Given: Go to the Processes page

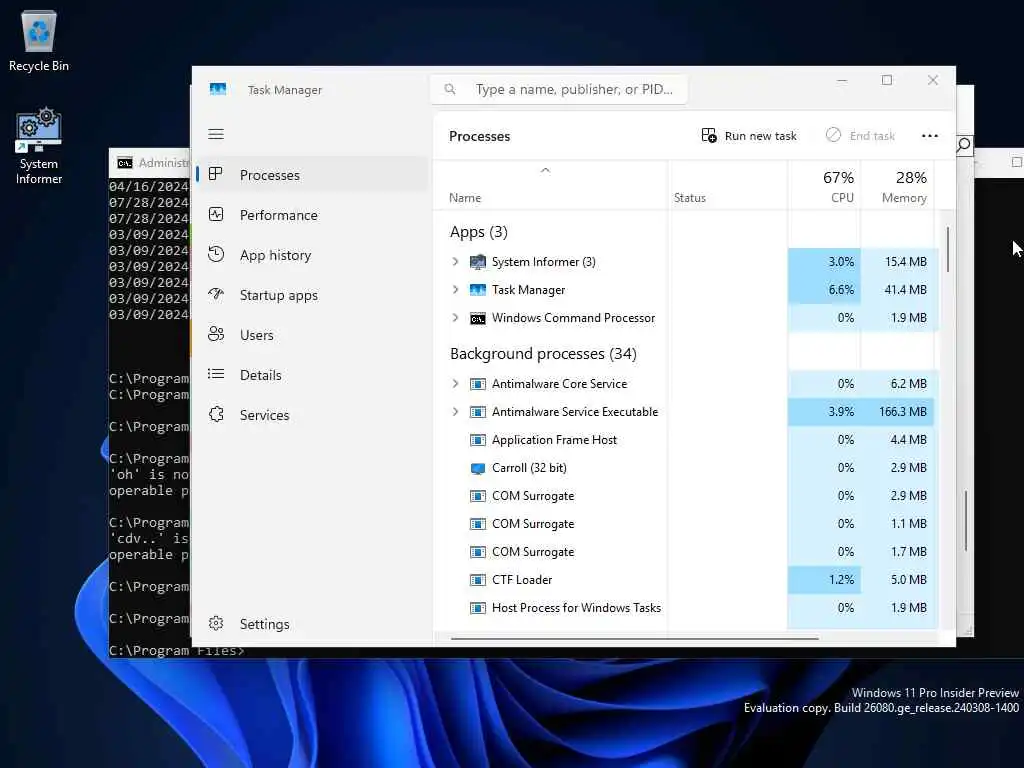Looking at the screenshot, I should pos(313,175).
